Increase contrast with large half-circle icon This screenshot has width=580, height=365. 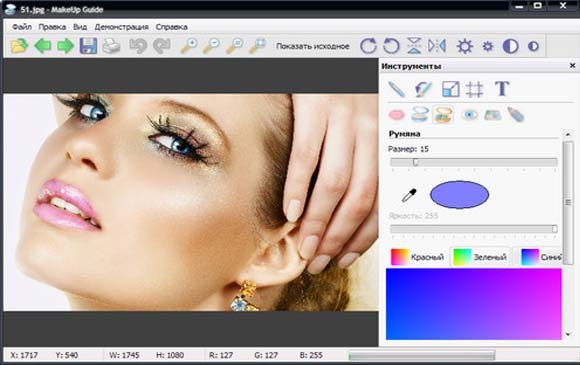(510, 46)
